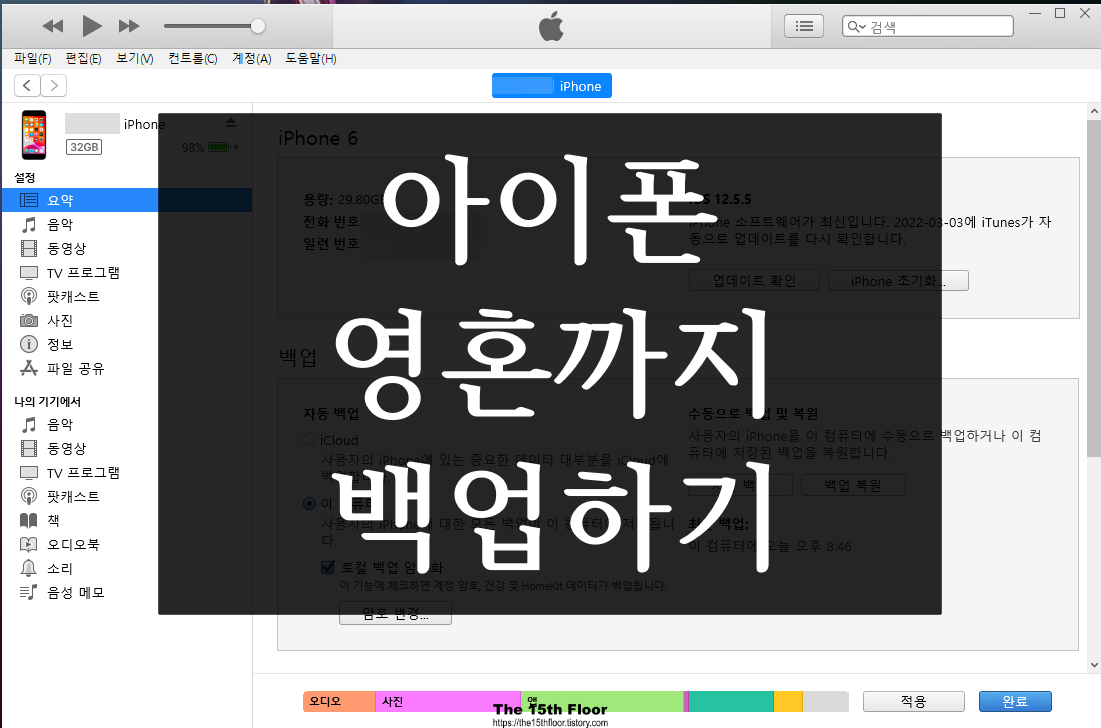
Task: Click the play button
Action: pyautogui.click(x=91, y=27)
